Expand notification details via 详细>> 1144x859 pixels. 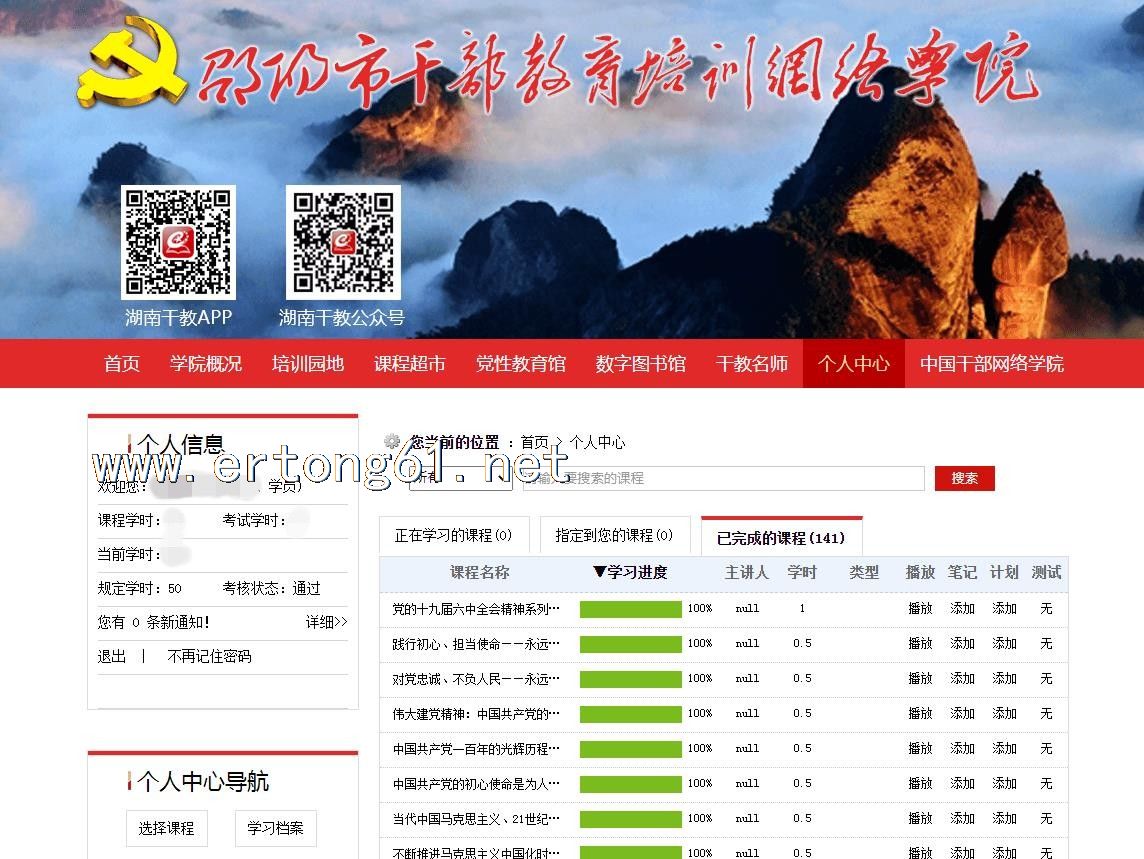tap(326, 622)
